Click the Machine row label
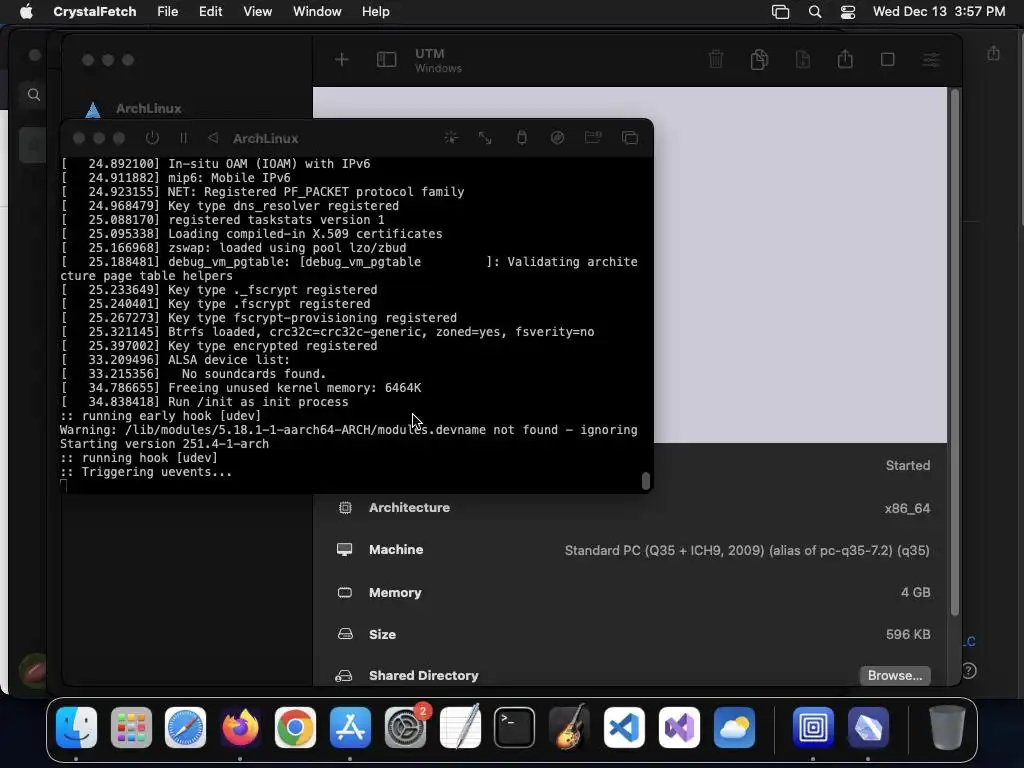1024x768 pixels. click(x=396, y=550)
